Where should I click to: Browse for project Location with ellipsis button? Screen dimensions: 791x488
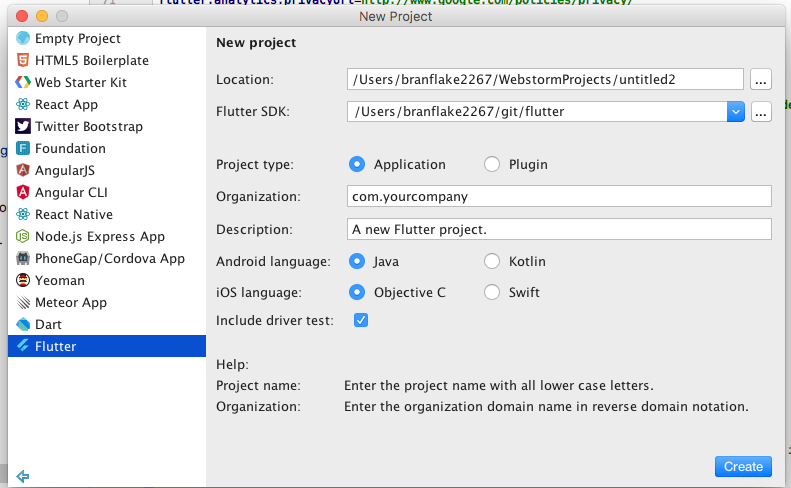click(761, 78)
